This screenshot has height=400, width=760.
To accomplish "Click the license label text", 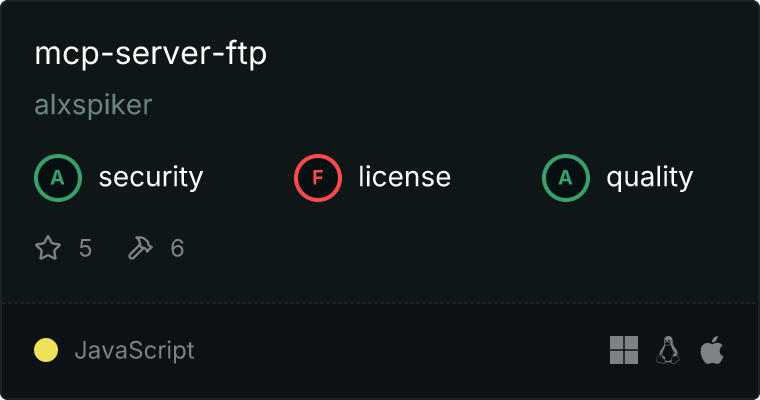I will tap(405, 176).
